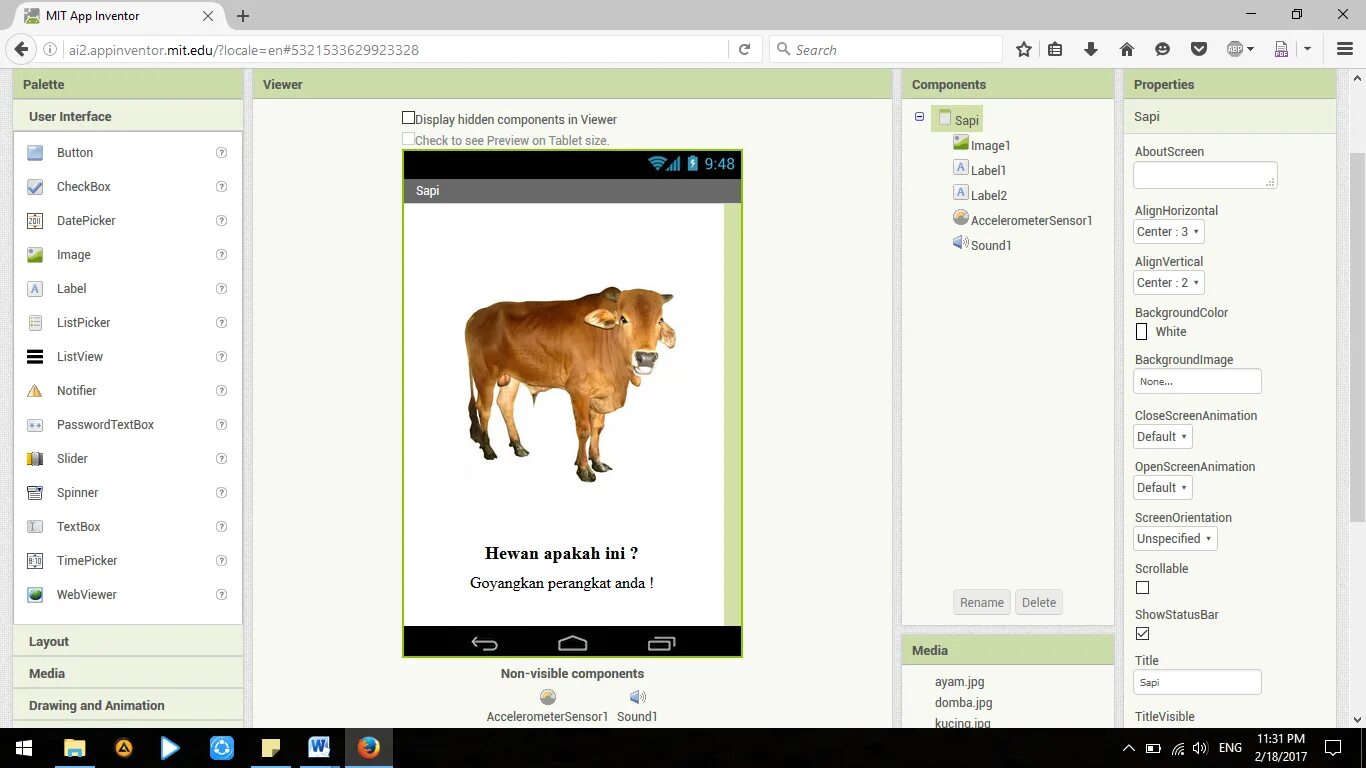This screenshot has width=1366, height=768.
Task: Collapse the Sapi component tree
Action: (x=919, y=116)
